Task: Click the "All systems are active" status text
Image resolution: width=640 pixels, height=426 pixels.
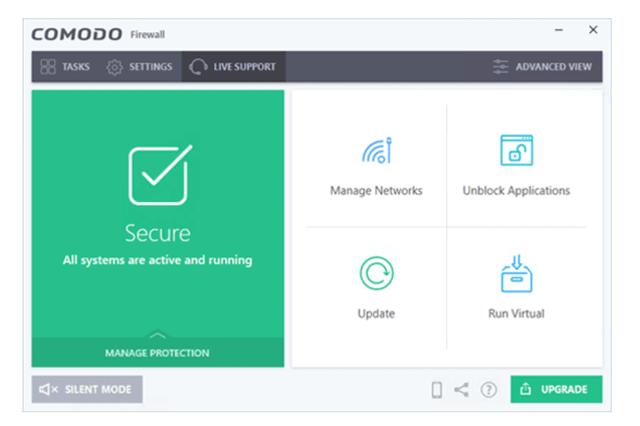Action: [158, 260]
